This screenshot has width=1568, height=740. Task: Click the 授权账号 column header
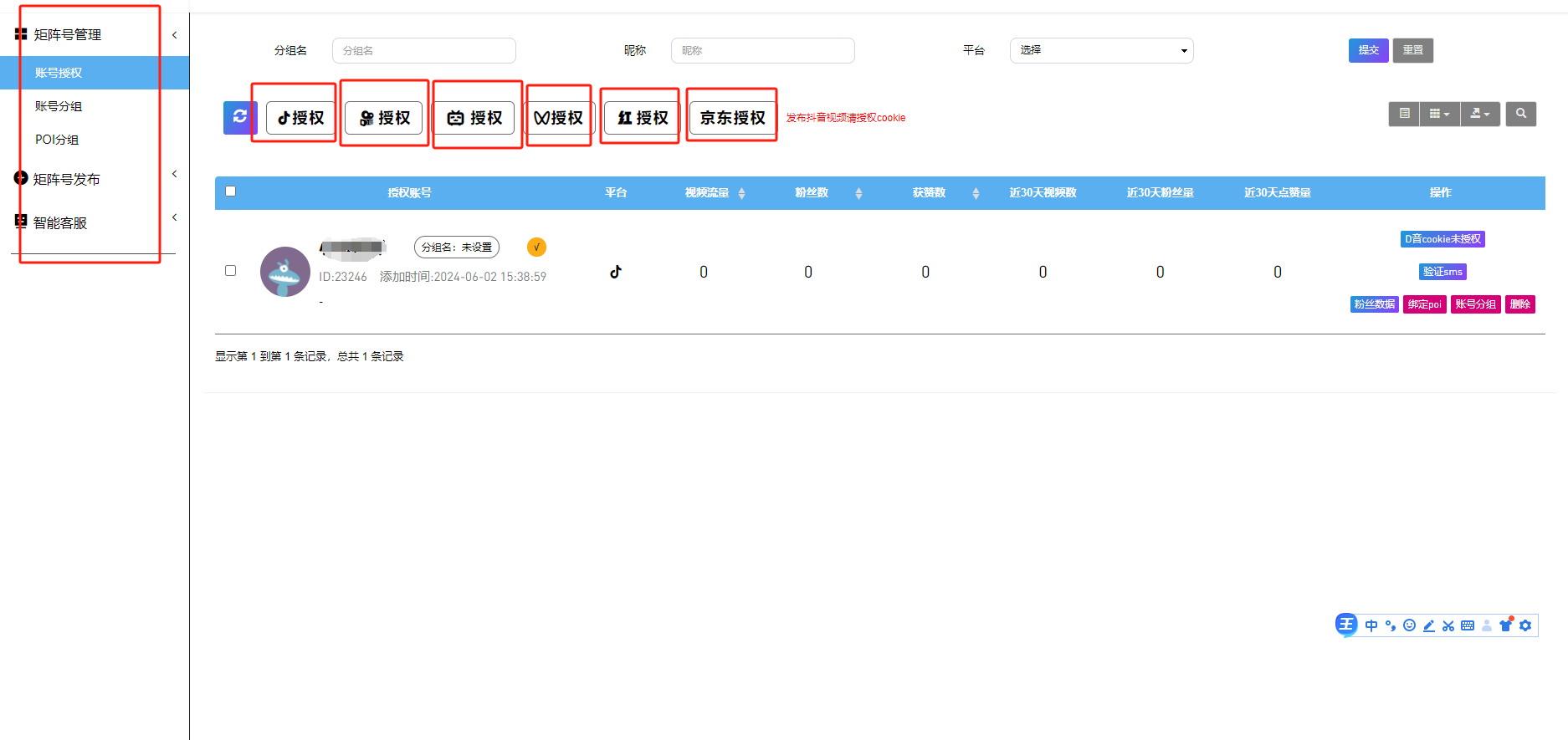(409, 192)
